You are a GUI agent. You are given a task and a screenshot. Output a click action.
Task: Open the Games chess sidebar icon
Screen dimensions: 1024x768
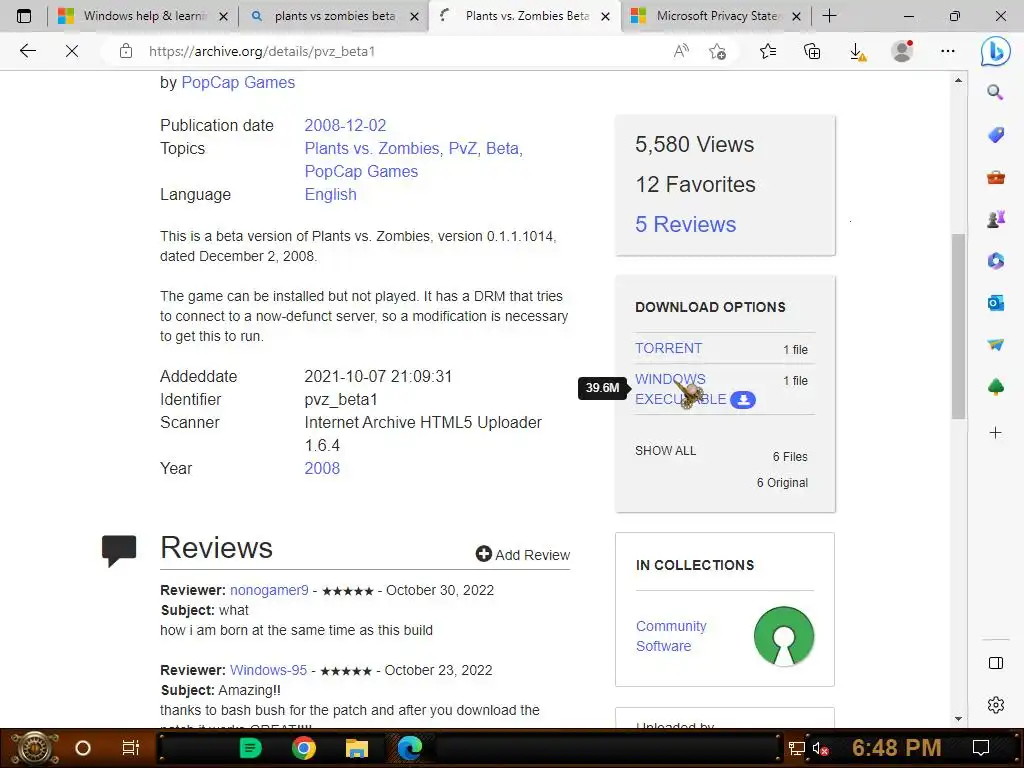tap(995, 219)
